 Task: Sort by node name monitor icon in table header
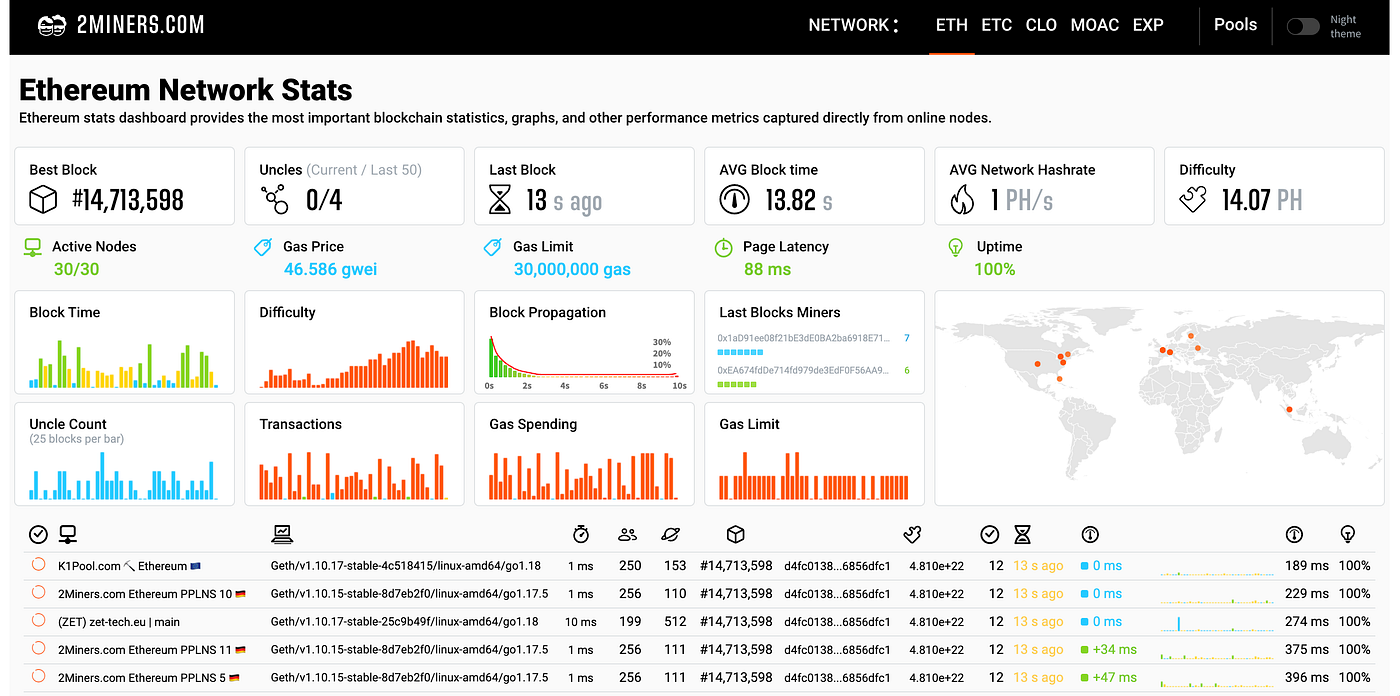click(x=68, y=534)
